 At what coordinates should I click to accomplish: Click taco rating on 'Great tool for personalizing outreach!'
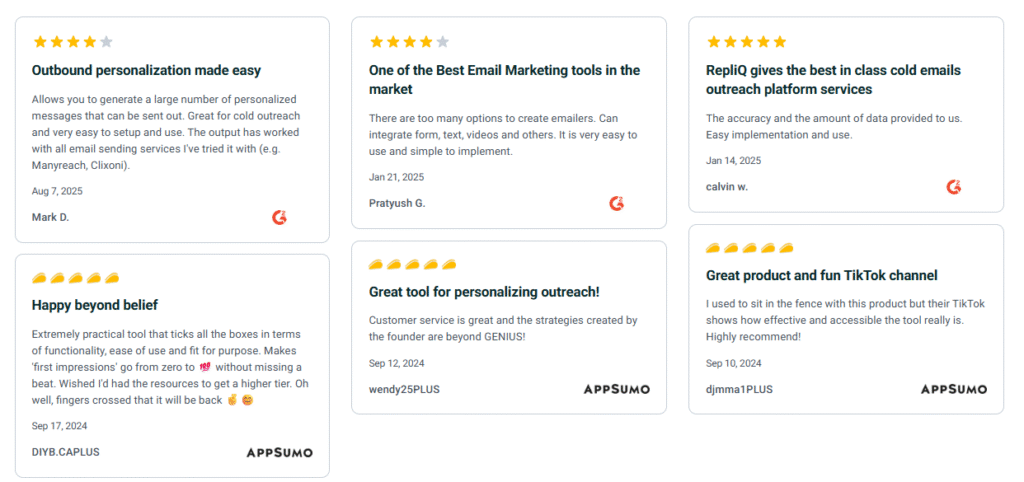click(x=413, y=264)
